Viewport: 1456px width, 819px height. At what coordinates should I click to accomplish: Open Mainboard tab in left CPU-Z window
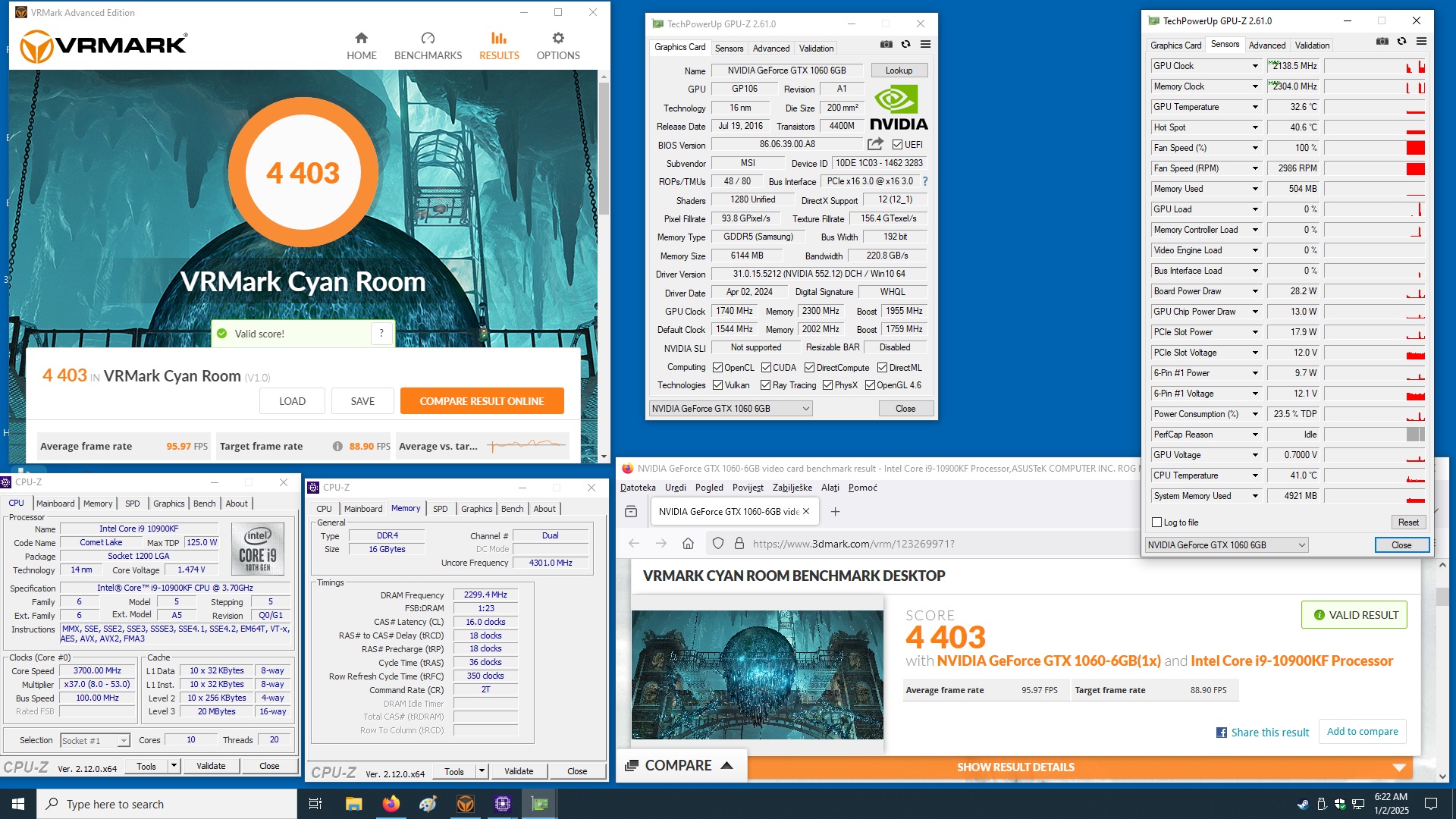55,504
